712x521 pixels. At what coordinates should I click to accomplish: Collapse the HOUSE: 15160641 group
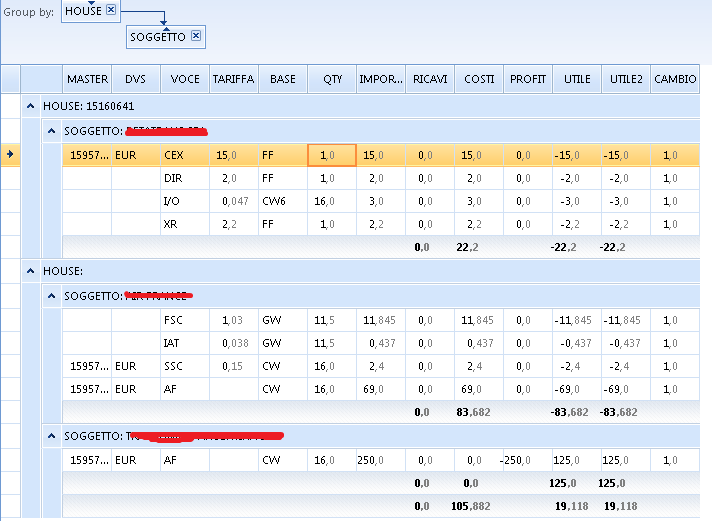coord(30,106)
